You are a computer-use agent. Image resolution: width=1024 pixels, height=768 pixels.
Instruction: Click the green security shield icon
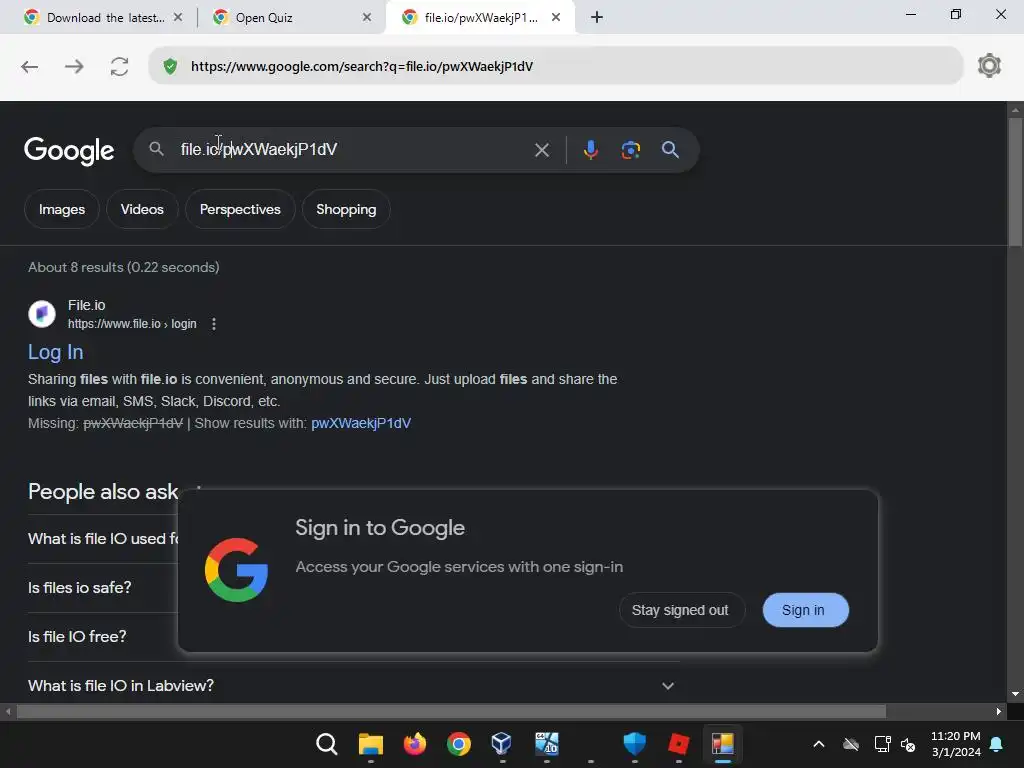170,67
